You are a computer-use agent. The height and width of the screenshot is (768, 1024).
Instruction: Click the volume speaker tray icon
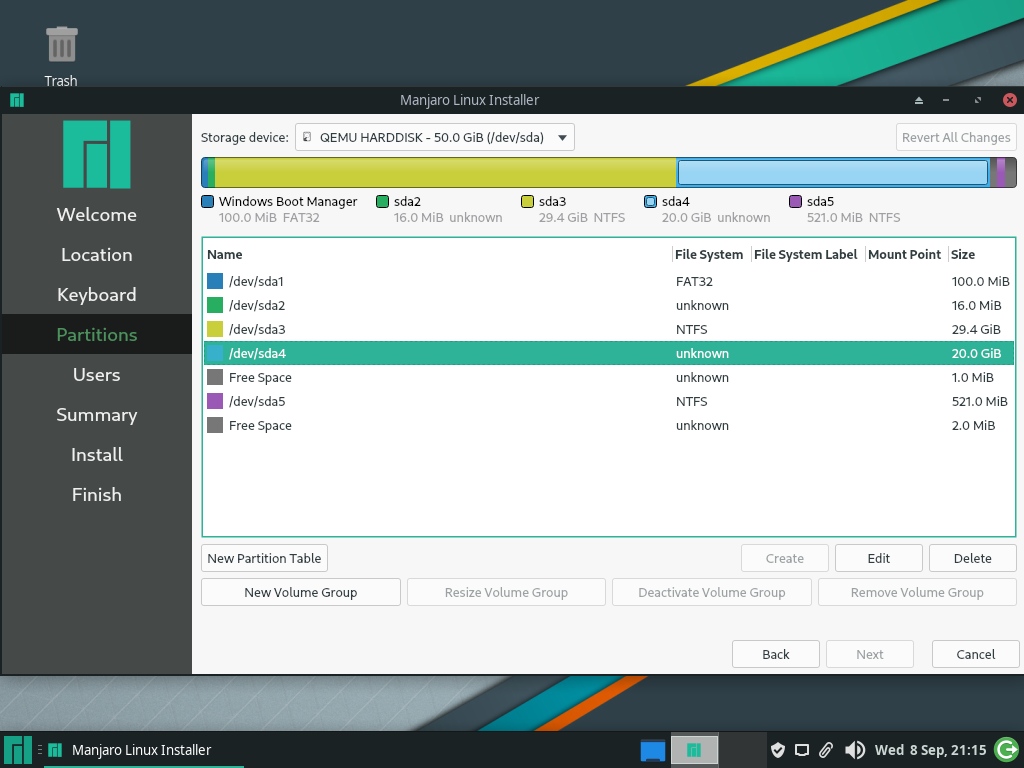pos(854,750)
